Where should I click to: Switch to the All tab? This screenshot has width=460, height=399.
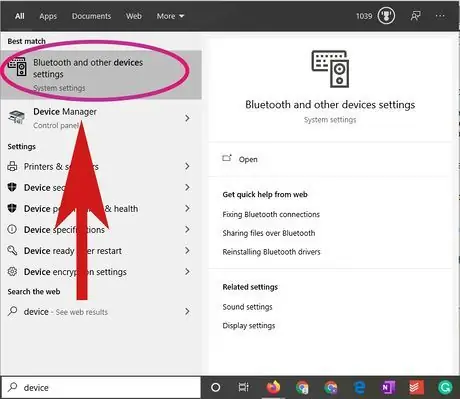(x=20, y=16)
